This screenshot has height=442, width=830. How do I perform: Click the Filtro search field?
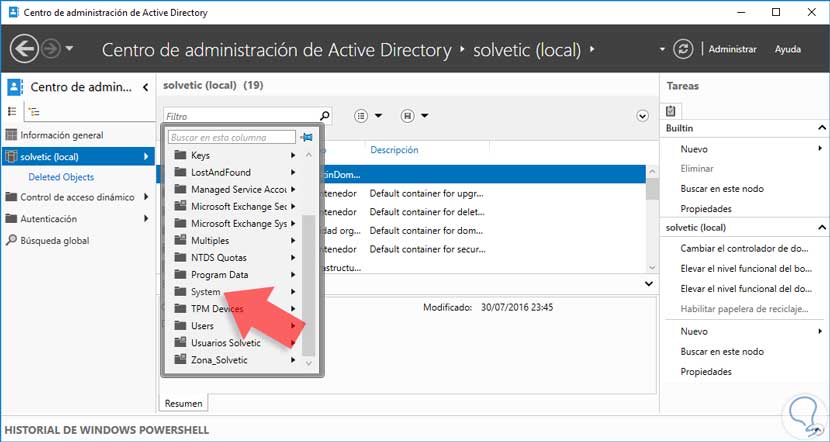click(x=241, y=116)
